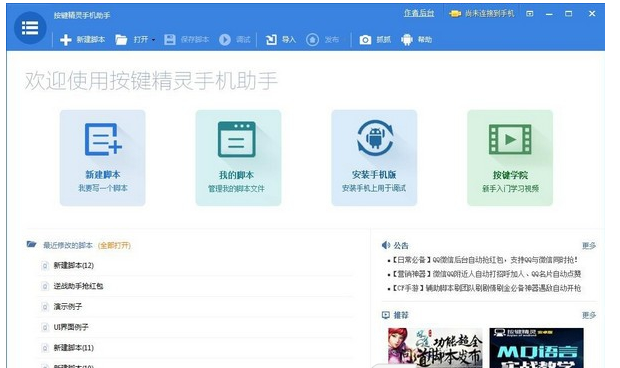Open the 新建脚本 large tile

pos(103,158)
